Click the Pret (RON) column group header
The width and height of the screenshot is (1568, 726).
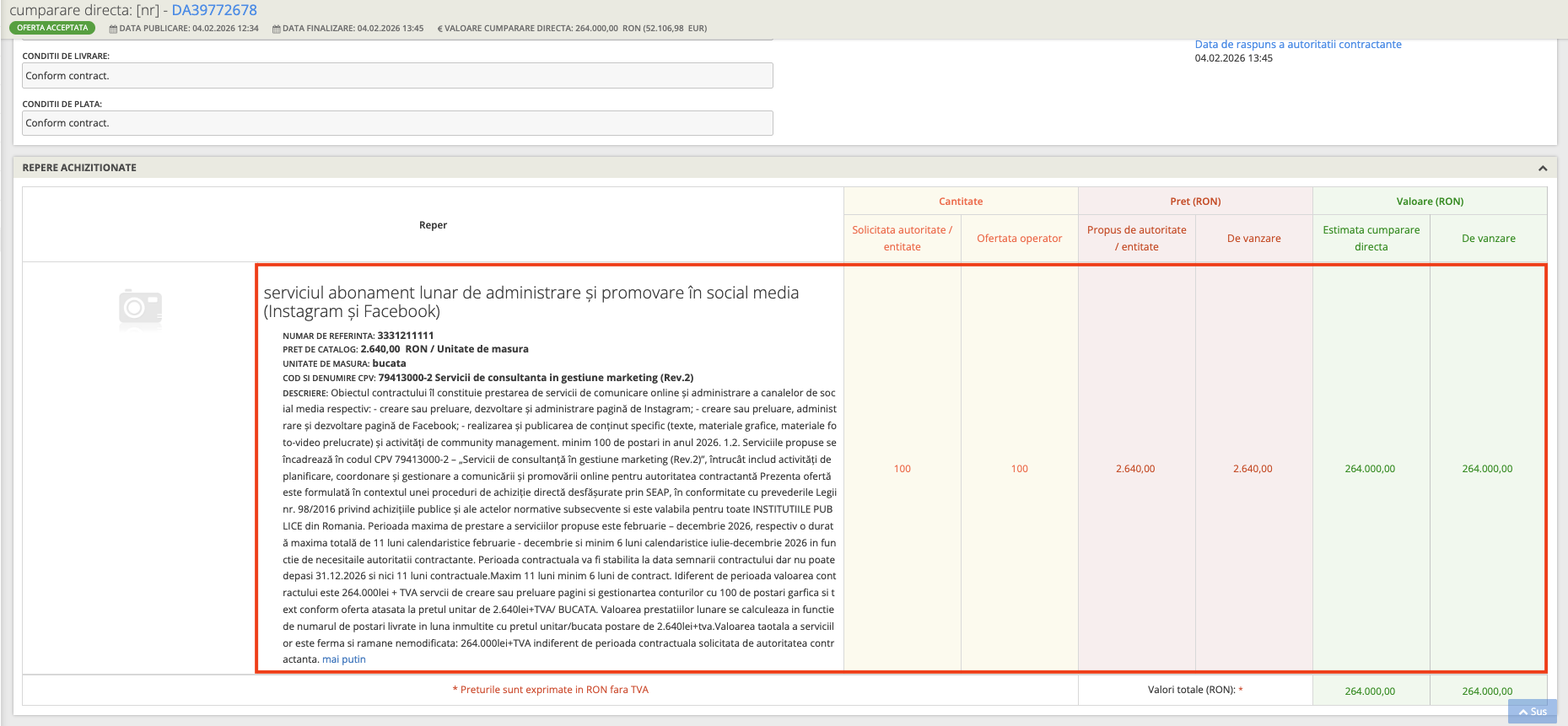(x=1194, y=202)
